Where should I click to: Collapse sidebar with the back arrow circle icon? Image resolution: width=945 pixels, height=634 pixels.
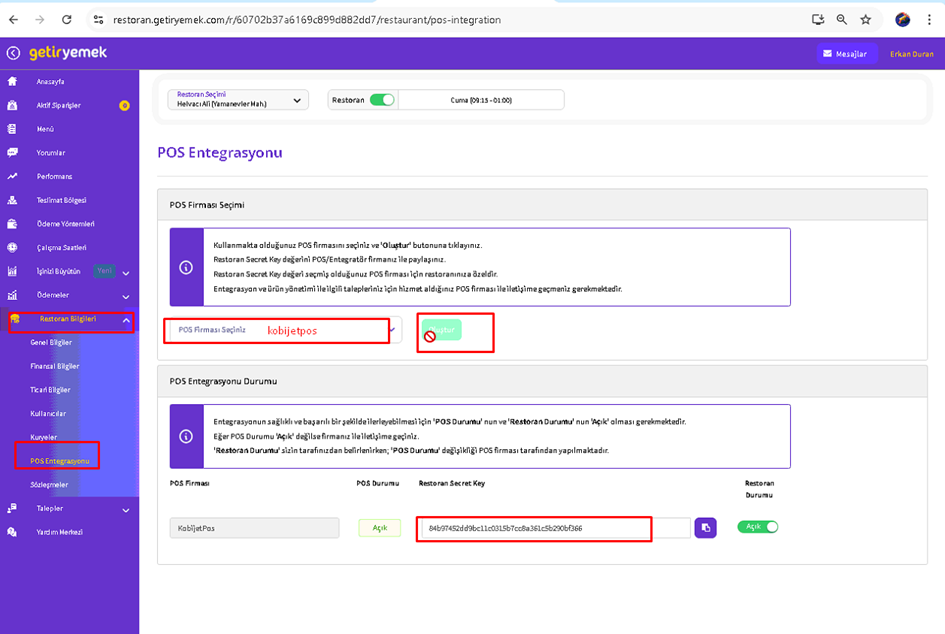tap(13, 53)
